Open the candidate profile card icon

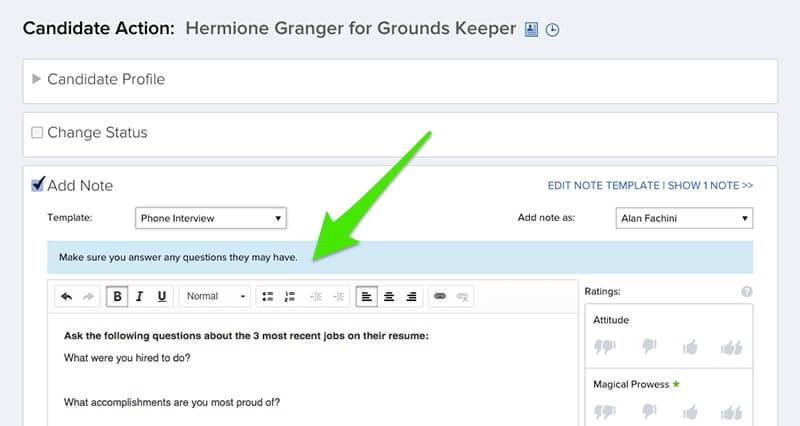coord(531,30)
